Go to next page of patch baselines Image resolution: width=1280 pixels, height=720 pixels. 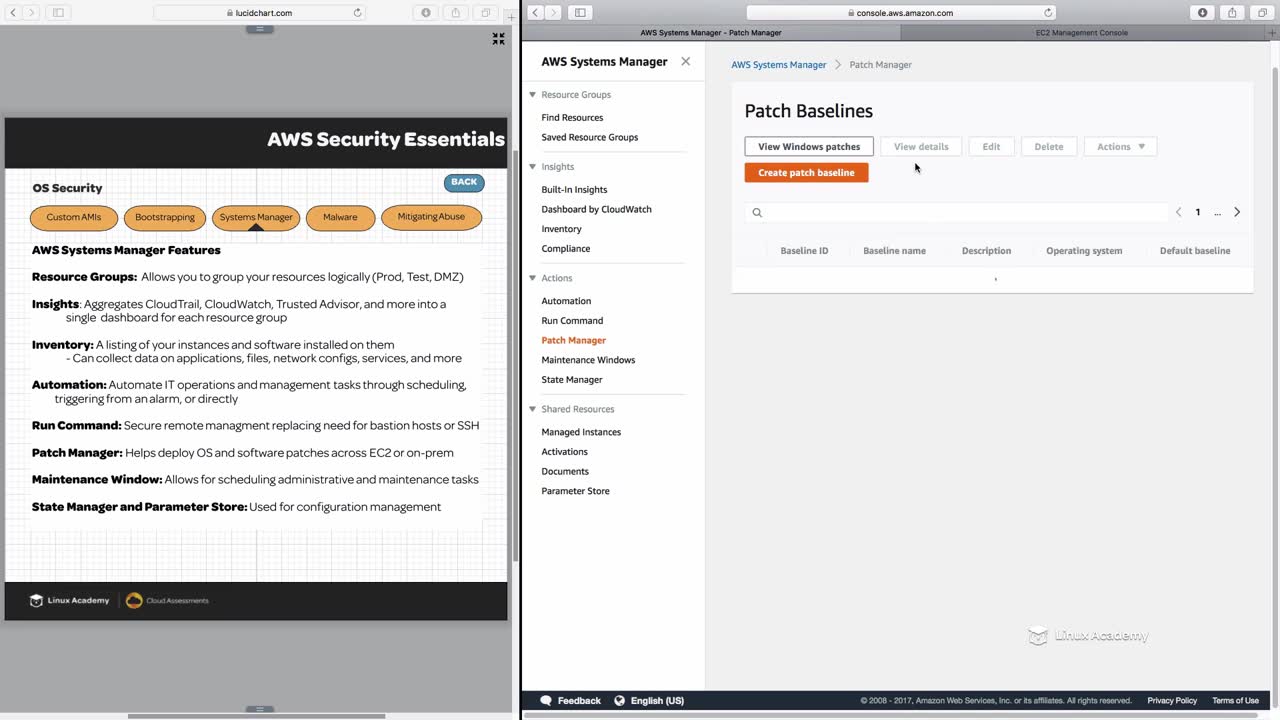[1237, 212]
